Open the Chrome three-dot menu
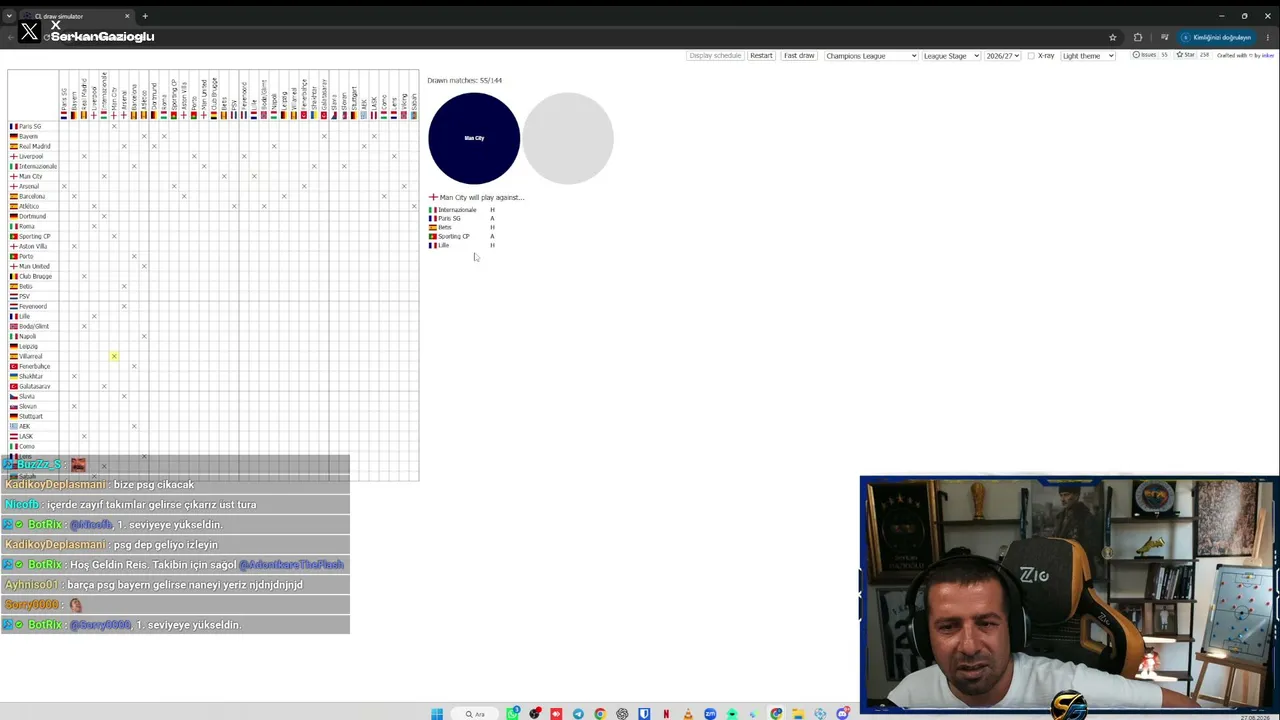The image size is (1280, 720). (1268, 37)
